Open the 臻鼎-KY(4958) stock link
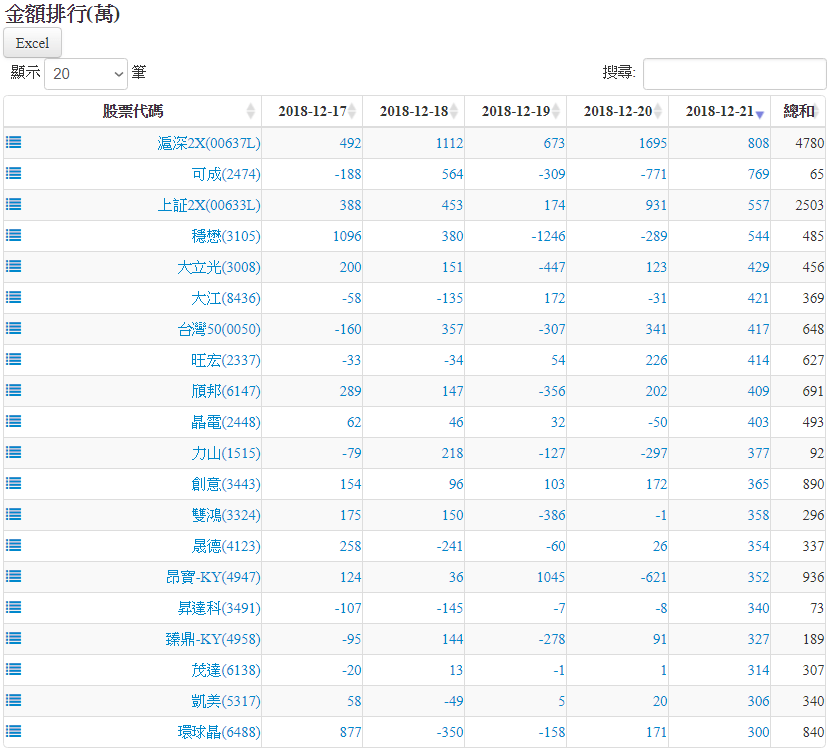The width and height of the screenshot is (830, 753). [x=215, y=639]
